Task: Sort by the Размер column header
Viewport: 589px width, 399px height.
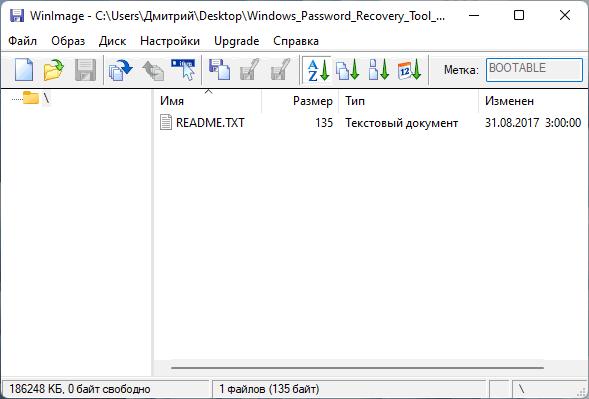Action: [x=300, y=101]
